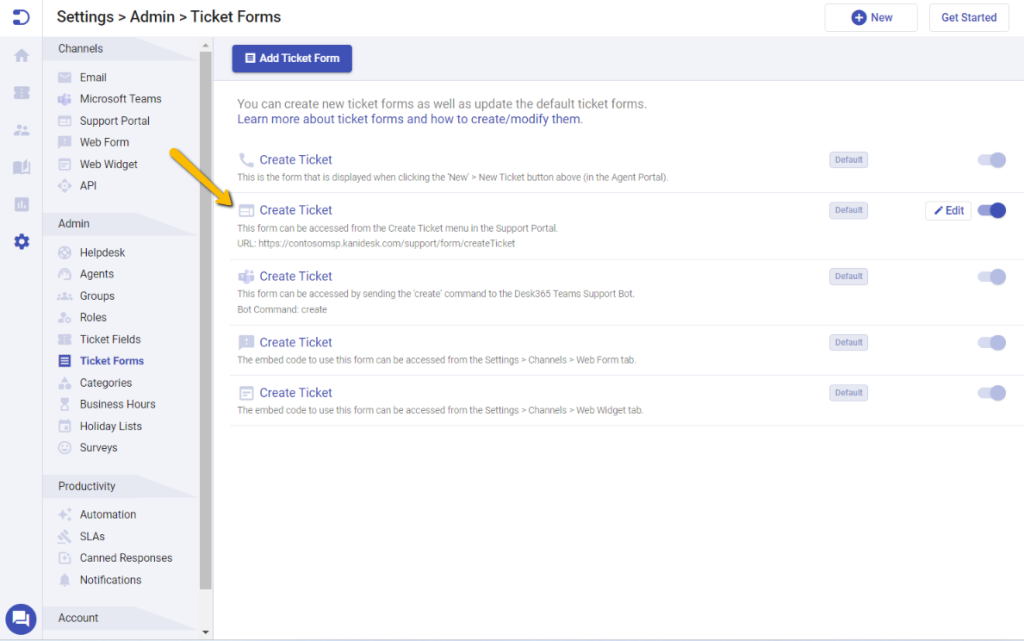
Task: Click the Web Widget channel icon
Action: [65, 164]
